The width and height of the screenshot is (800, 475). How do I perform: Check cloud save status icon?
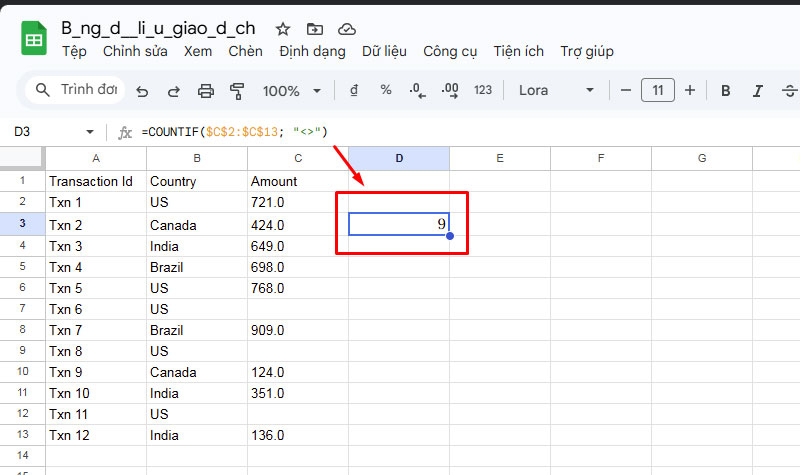(x=346, y=29)
